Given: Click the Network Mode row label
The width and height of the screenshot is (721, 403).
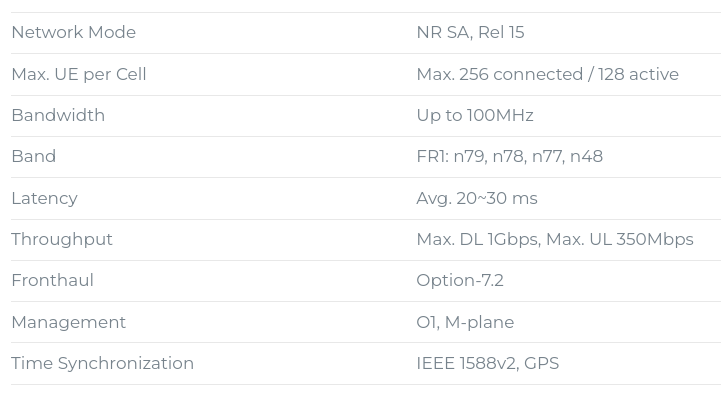Looking at the screenshot, I should (73, 32).
